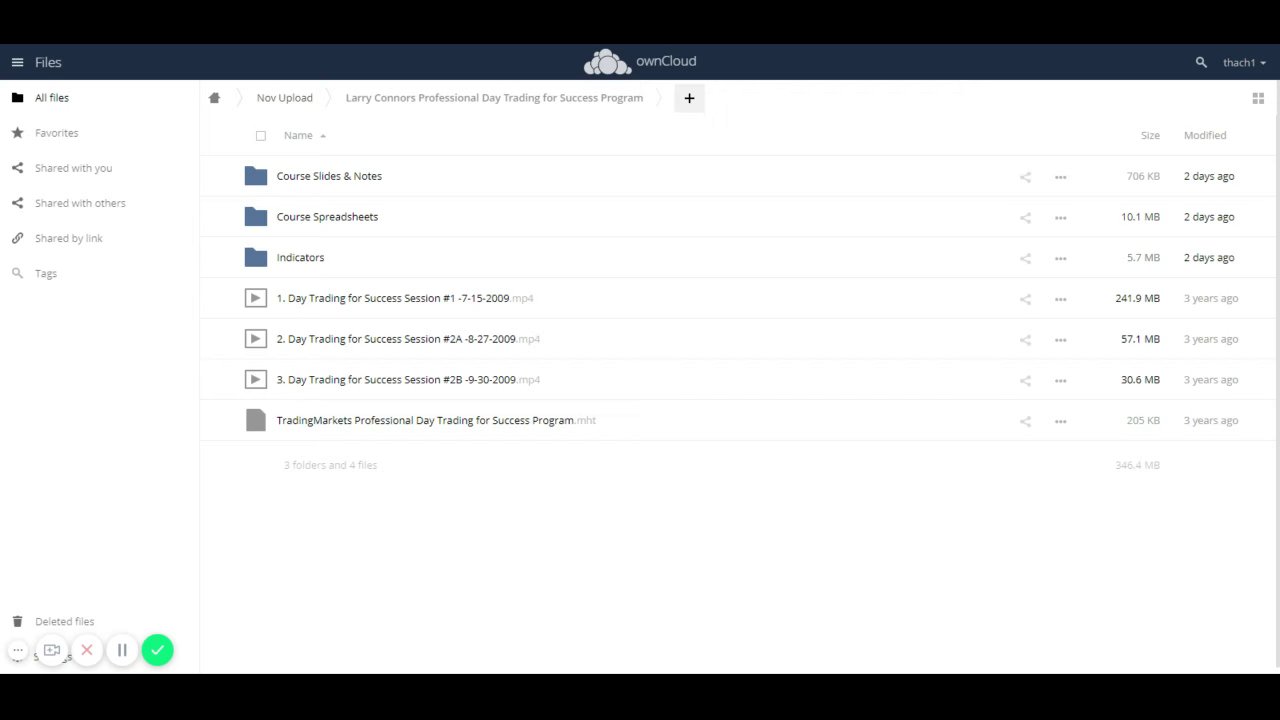Open Session #2A -8-27-2009 video

tap(408, 339)
